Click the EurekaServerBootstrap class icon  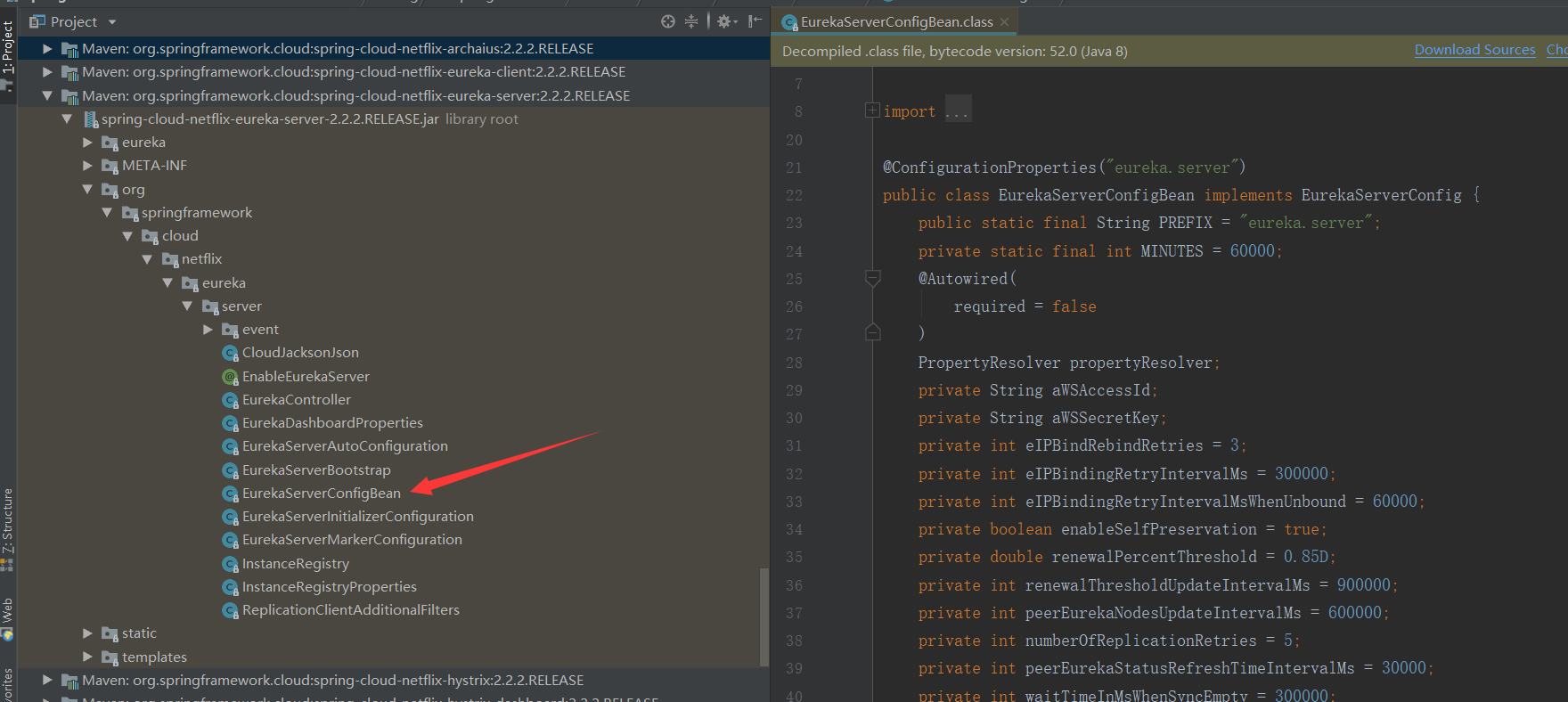click(230, 470)
